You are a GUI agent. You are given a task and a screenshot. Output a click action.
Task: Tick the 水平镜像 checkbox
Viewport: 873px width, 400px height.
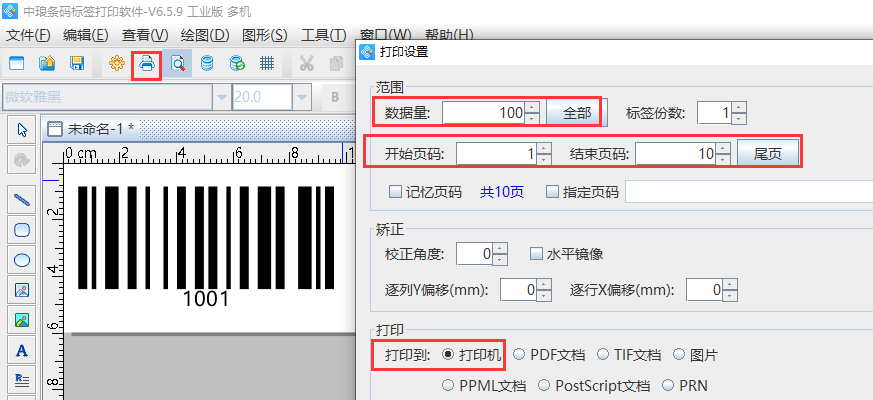[536, 255]
